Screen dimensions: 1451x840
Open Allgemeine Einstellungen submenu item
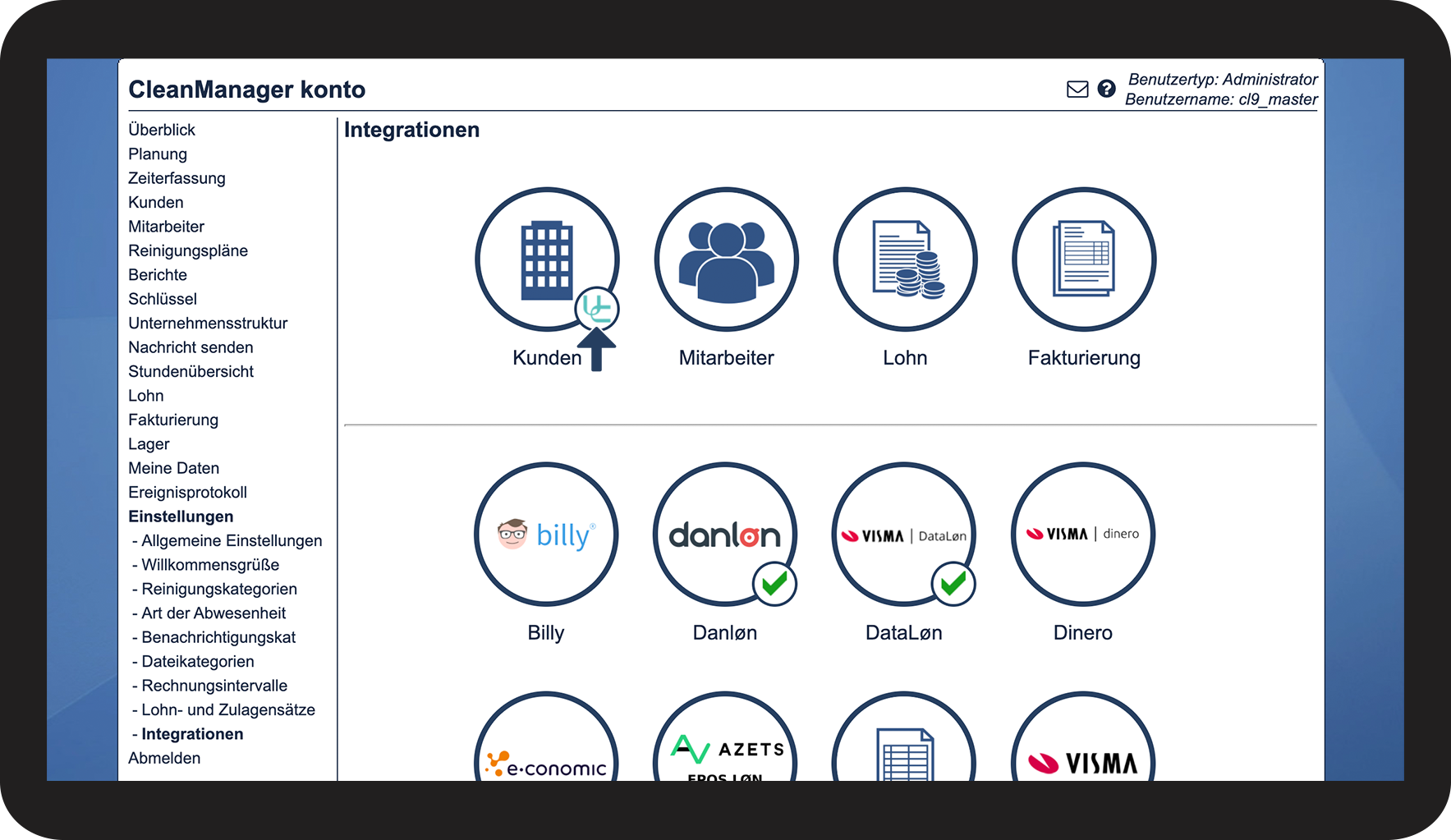[232, 540]
